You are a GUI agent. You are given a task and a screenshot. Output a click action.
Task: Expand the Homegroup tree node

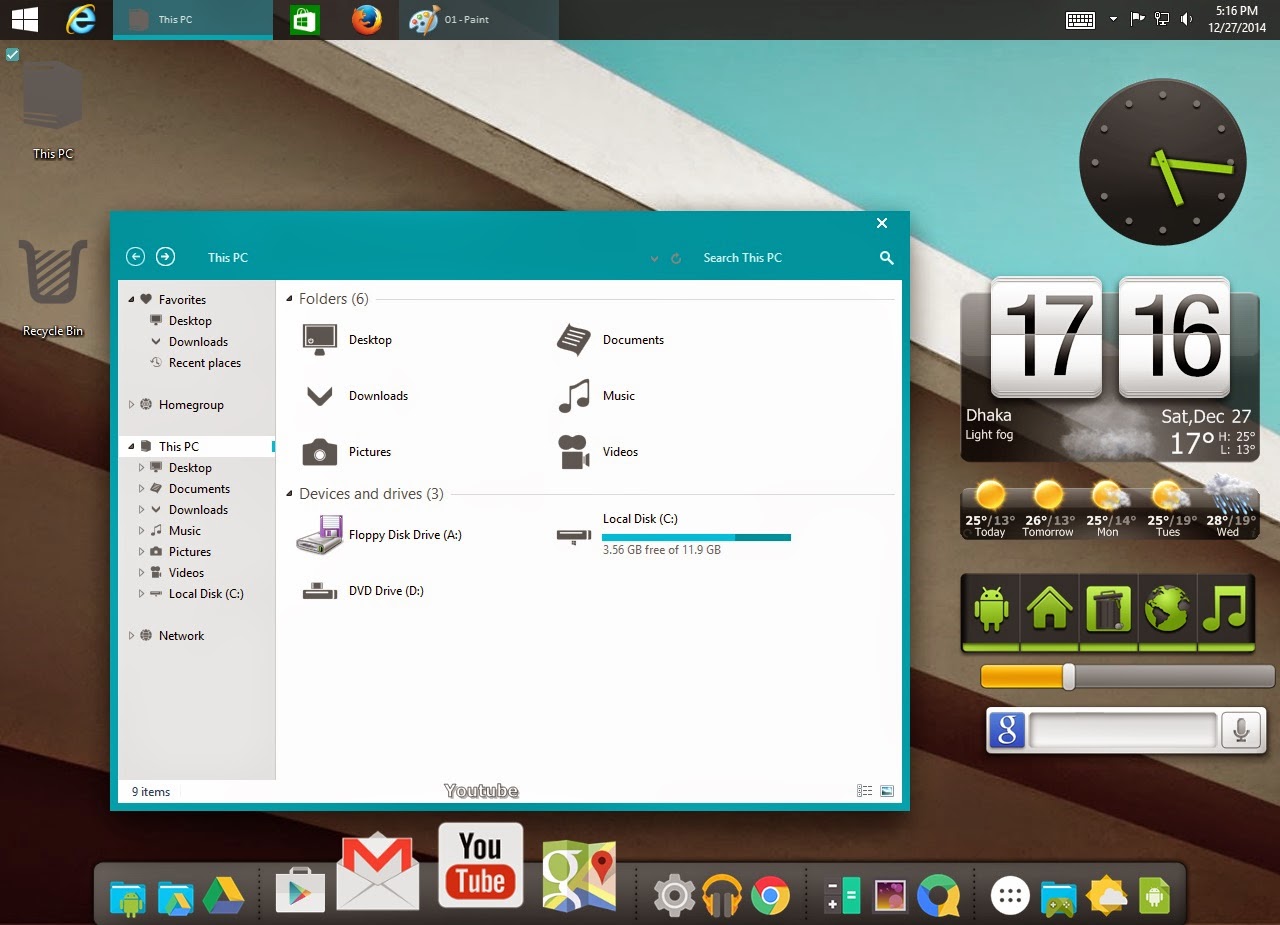coord(131,405)
